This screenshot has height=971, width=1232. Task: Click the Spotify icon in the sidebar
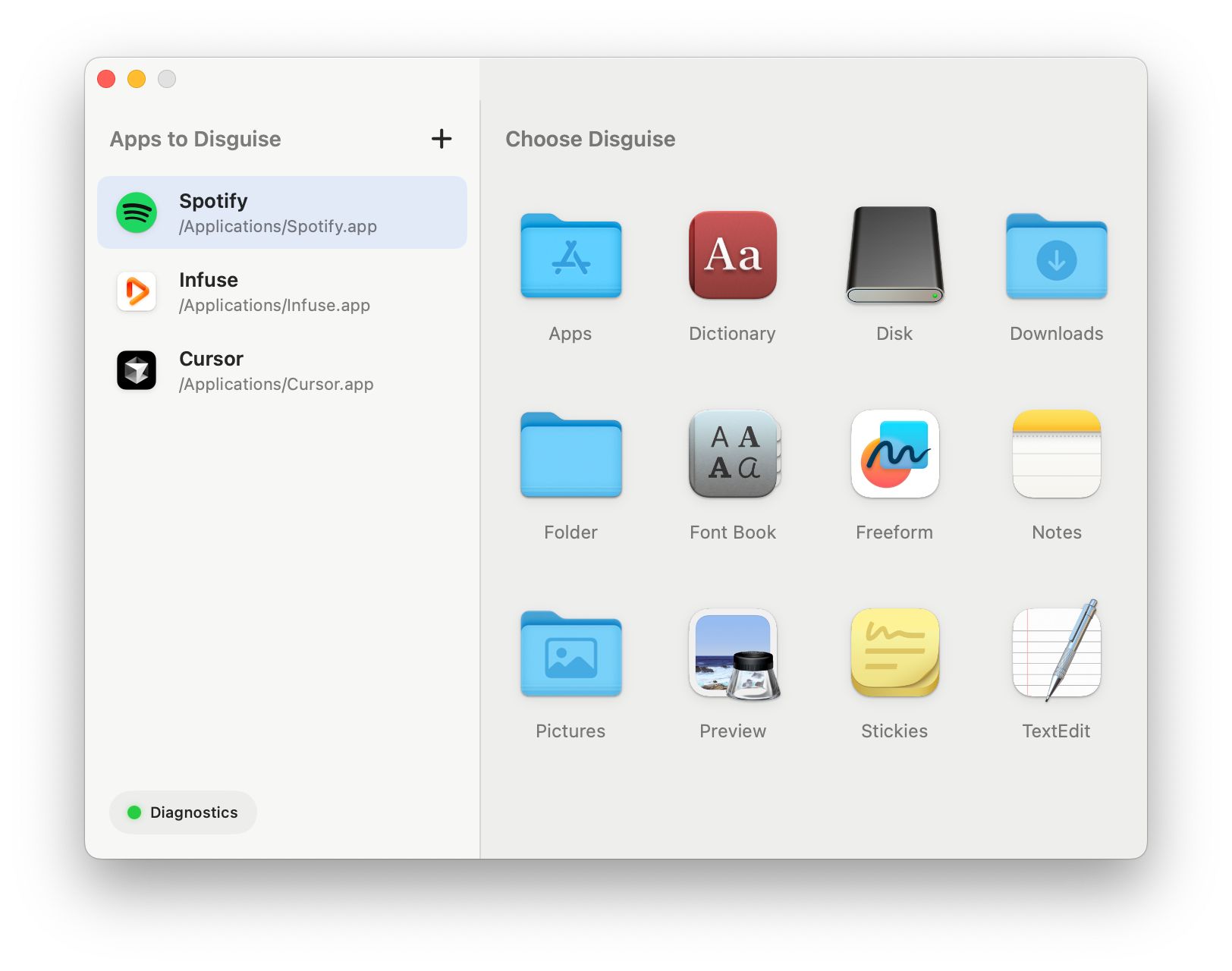(x=136, y=212)
